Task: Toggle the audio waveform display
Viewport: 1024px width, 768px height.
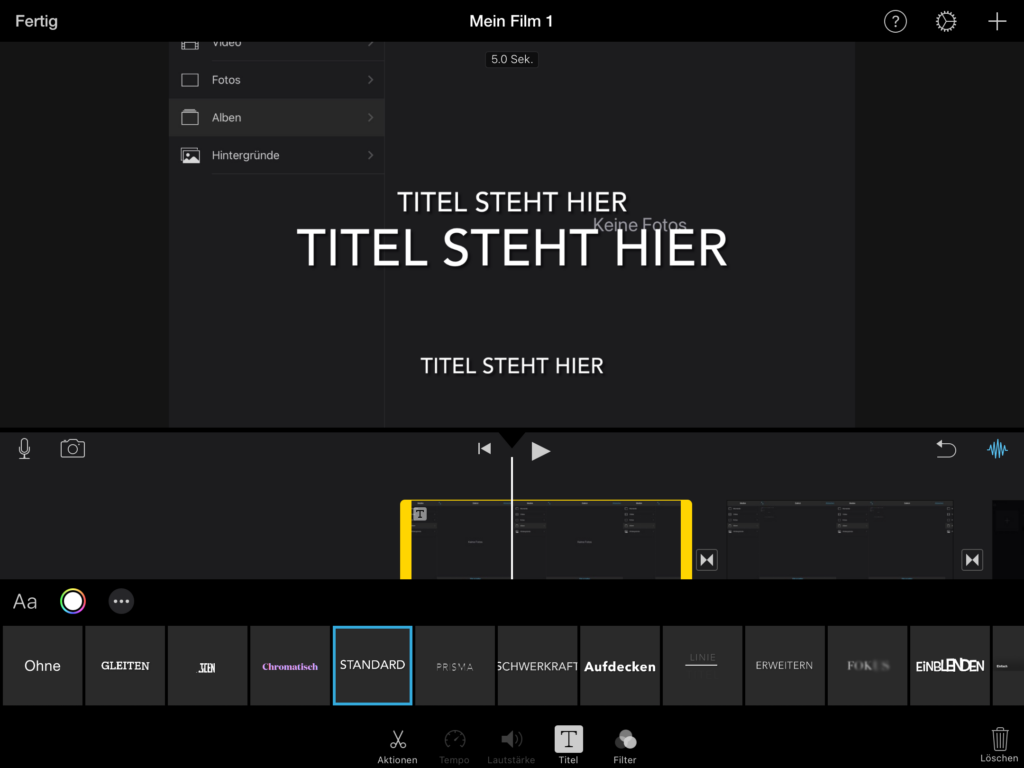Action: (x=997, y=449)
